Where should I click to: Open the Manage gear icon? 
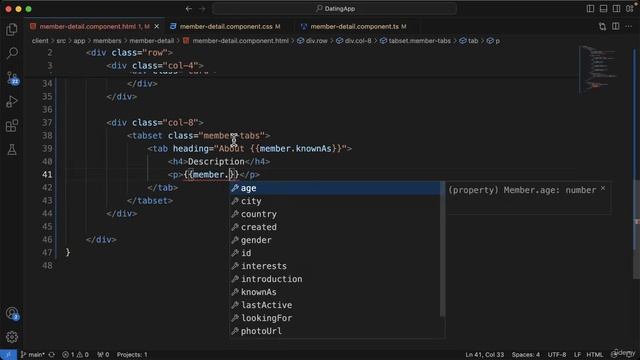(12, 337)
